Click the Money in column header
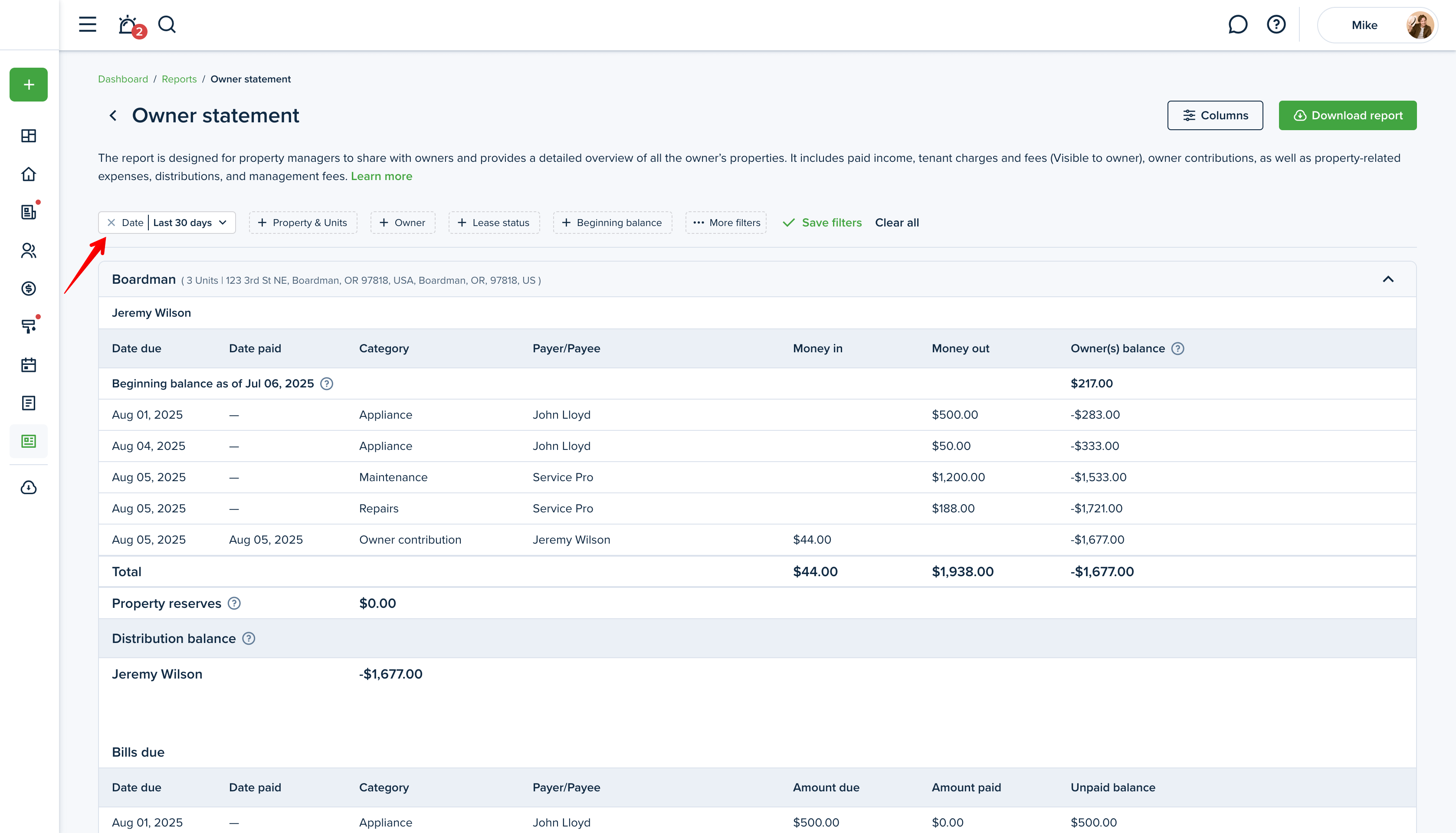 [x=817, y=348]
